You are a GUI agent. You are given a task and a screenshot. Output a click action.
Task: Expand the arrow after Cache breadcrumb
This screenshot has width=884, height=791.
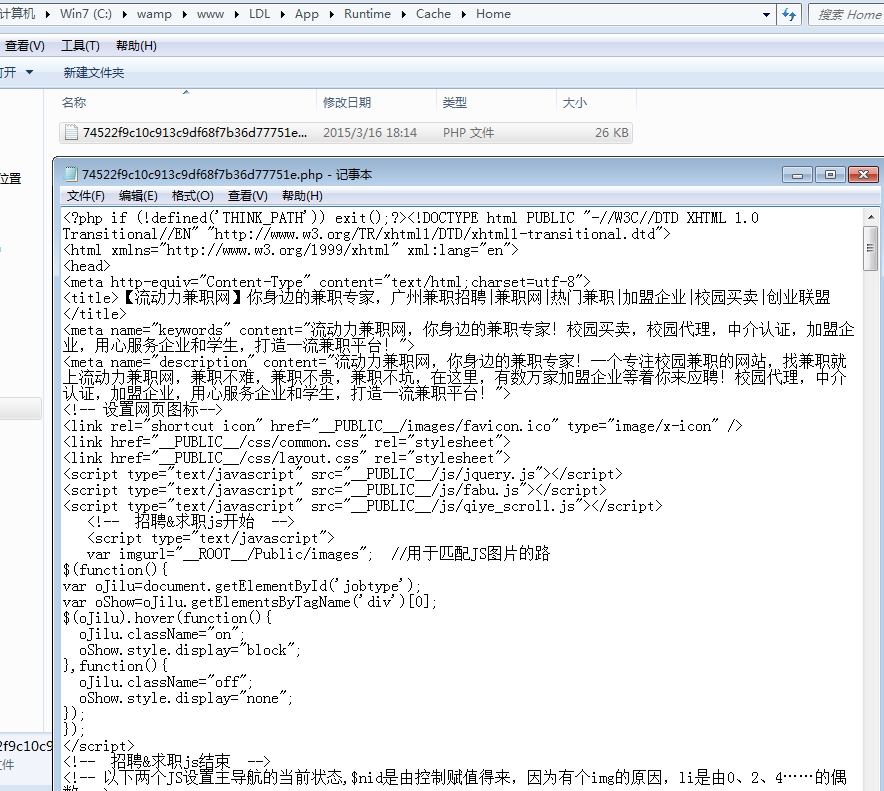click(463, 14)
